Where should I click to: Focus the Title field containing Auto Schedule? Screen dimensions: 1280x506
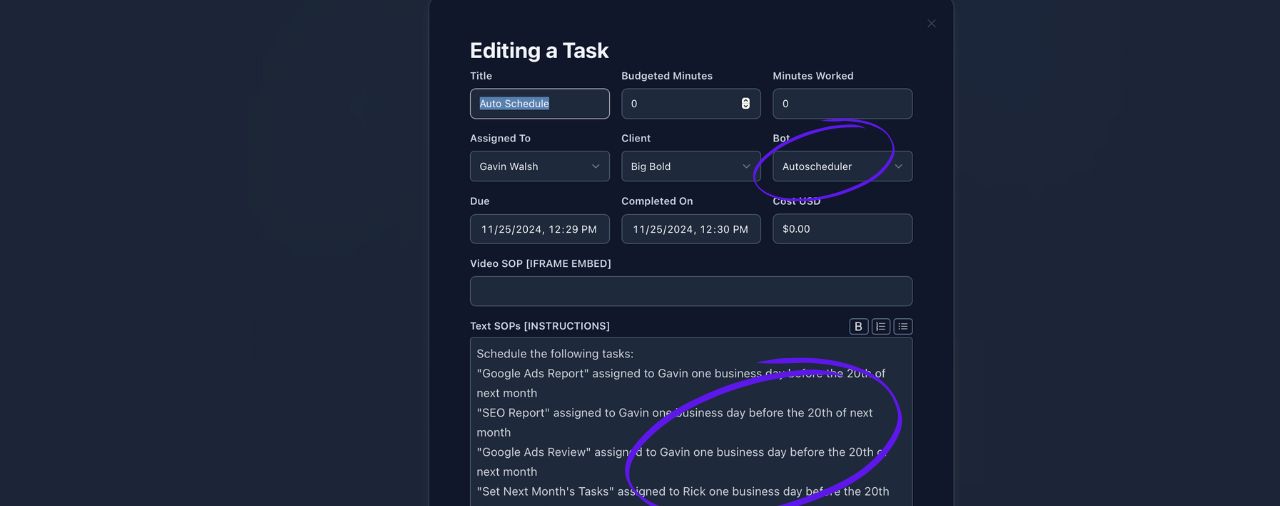(x=540, y=104)
